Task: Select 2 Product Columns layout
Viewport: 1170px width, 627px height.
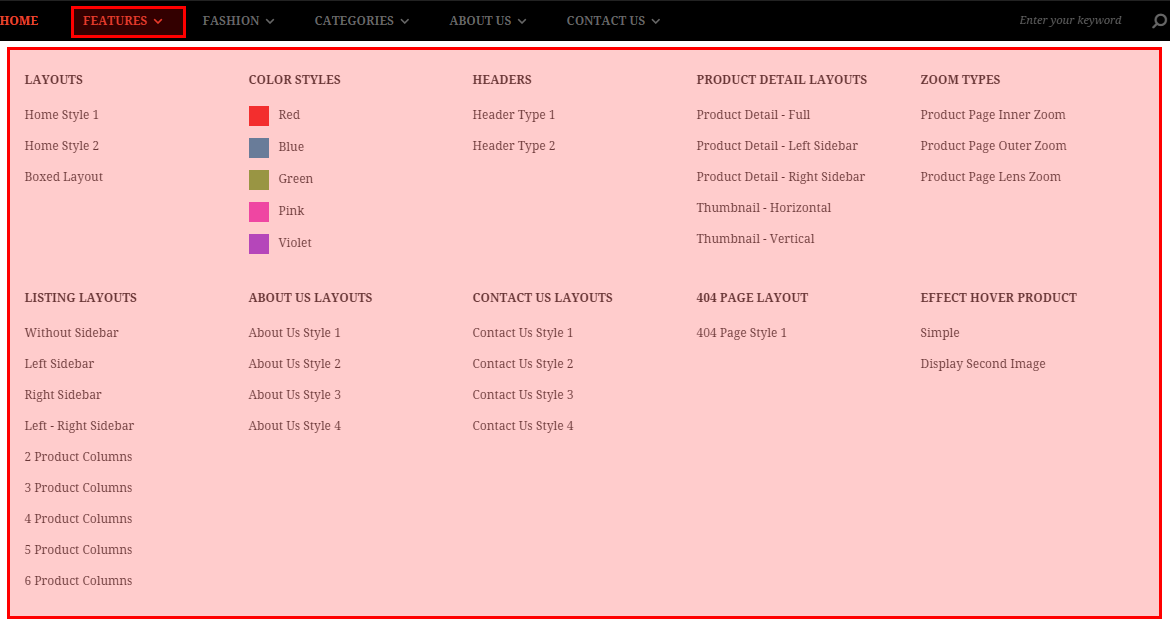Action: click(x=78, y=457)
